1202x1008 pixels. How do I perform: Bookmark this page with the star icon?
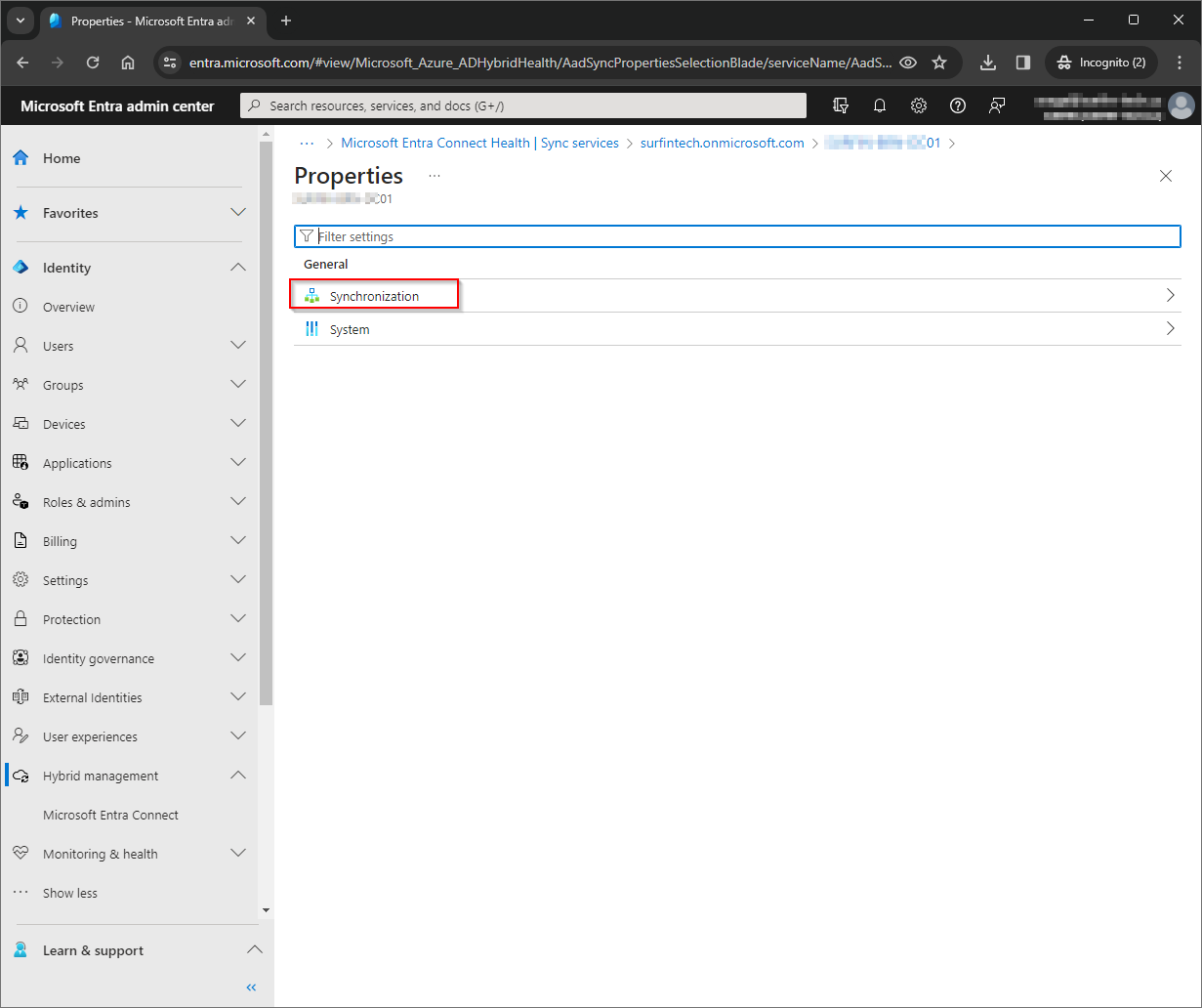coord(939,63)
